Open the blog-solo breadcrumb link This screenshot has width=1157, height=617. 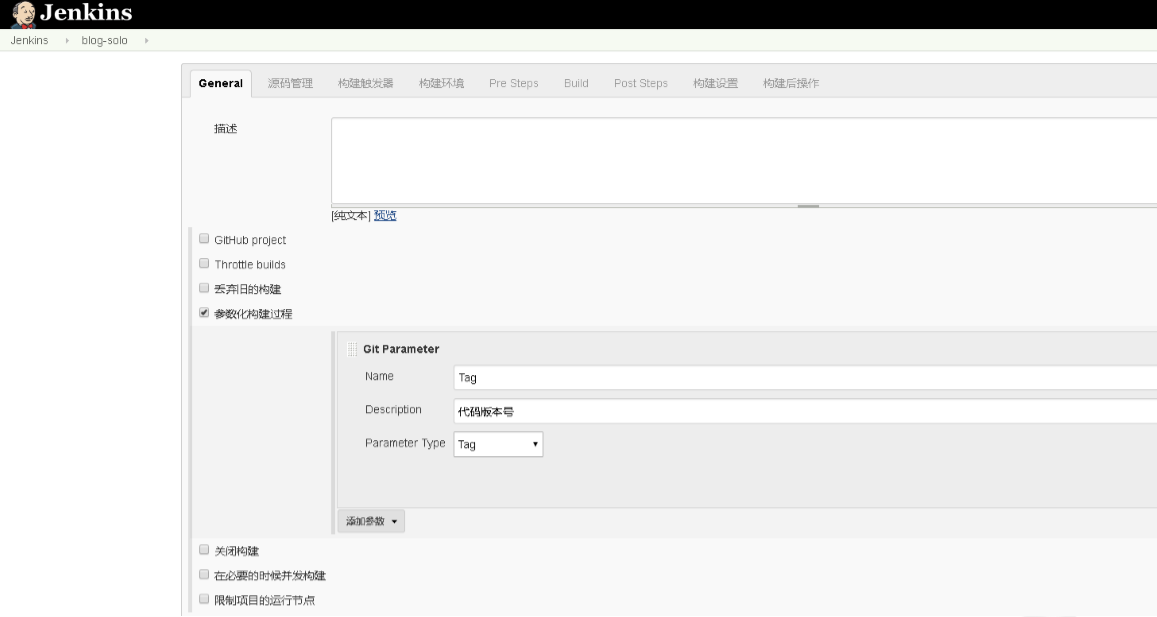(x=104, y=41)
